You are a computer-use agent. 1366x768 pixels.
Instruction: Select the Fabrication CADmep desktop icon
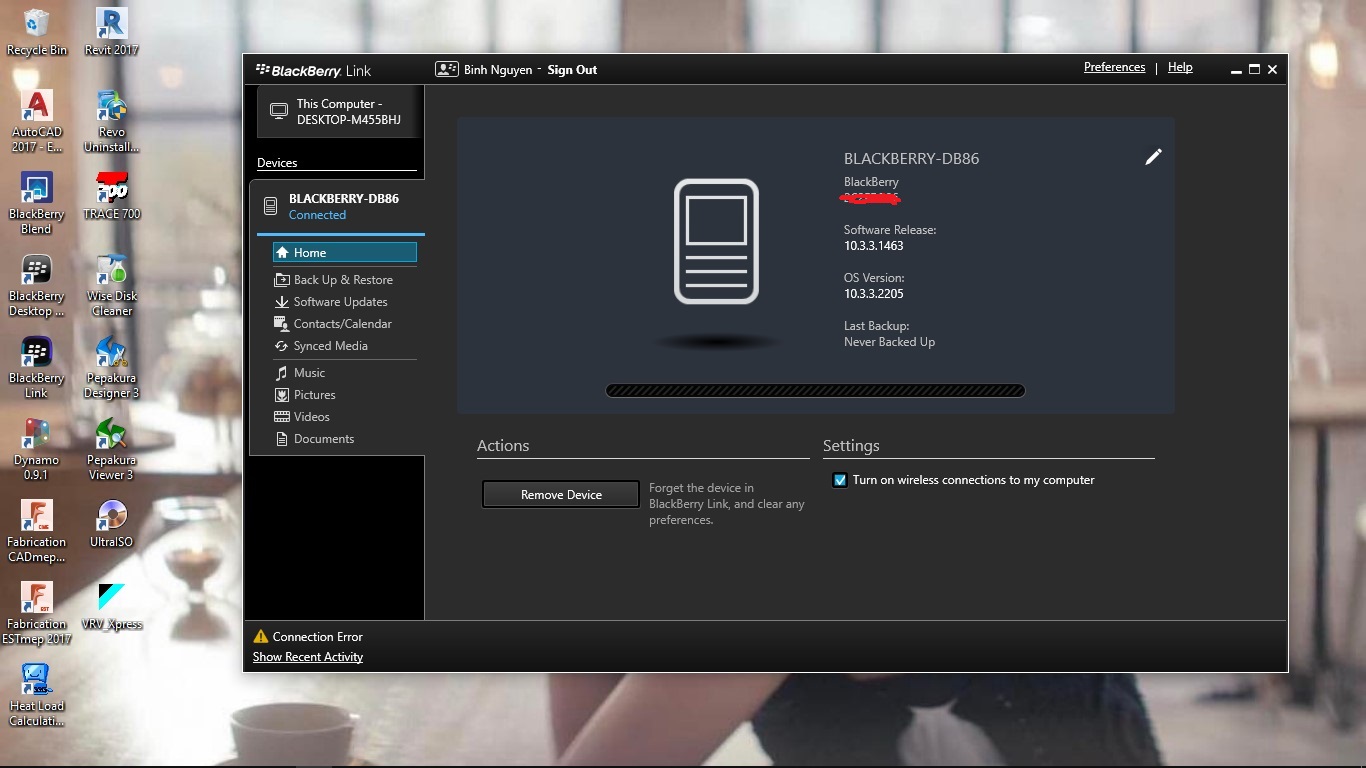37,531
